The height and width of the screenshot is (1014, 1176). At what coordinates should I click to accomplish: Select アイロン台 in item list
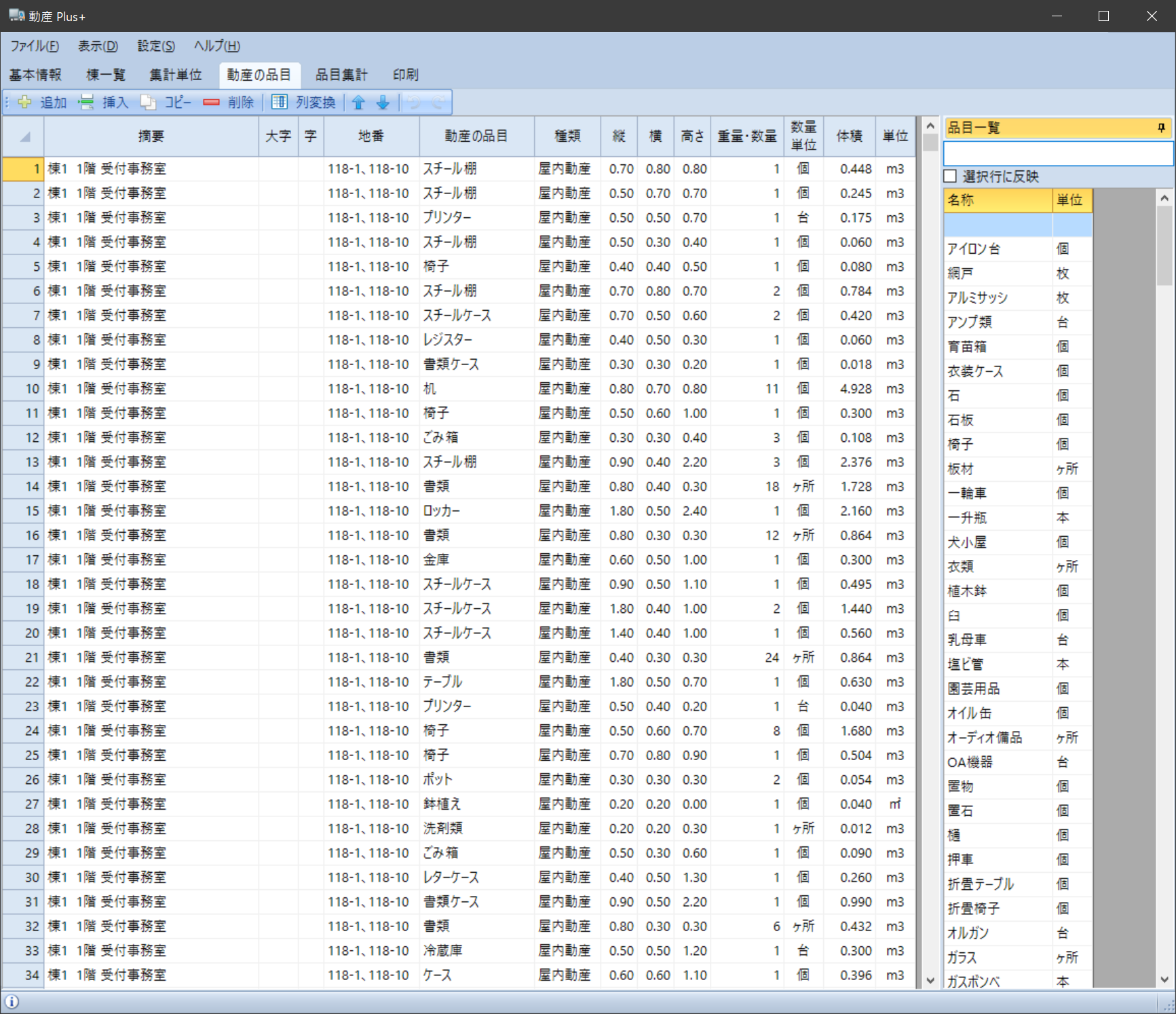coord(998,249)
